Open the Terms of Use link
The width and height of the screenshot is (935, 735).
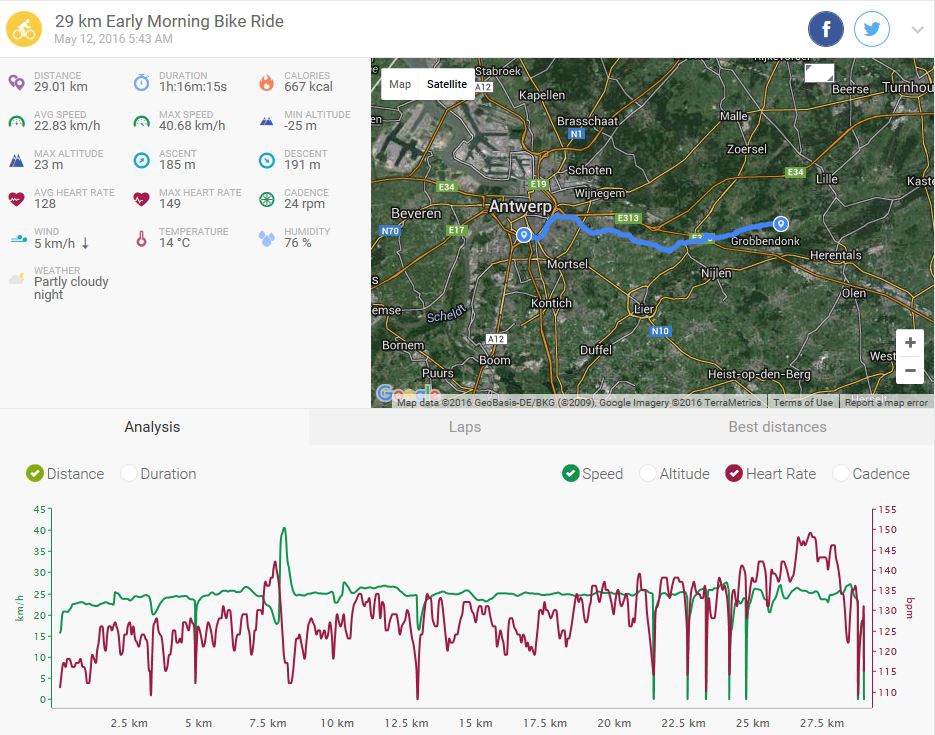point(803,402)
